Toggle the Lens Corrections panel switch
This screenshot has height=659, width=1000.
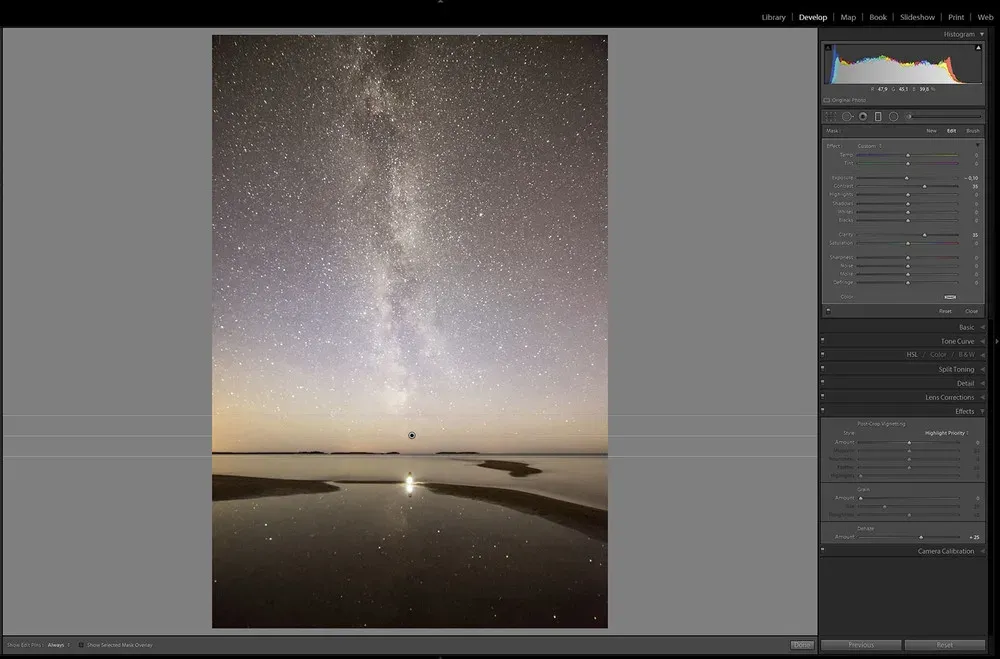[x=823, y=397]
